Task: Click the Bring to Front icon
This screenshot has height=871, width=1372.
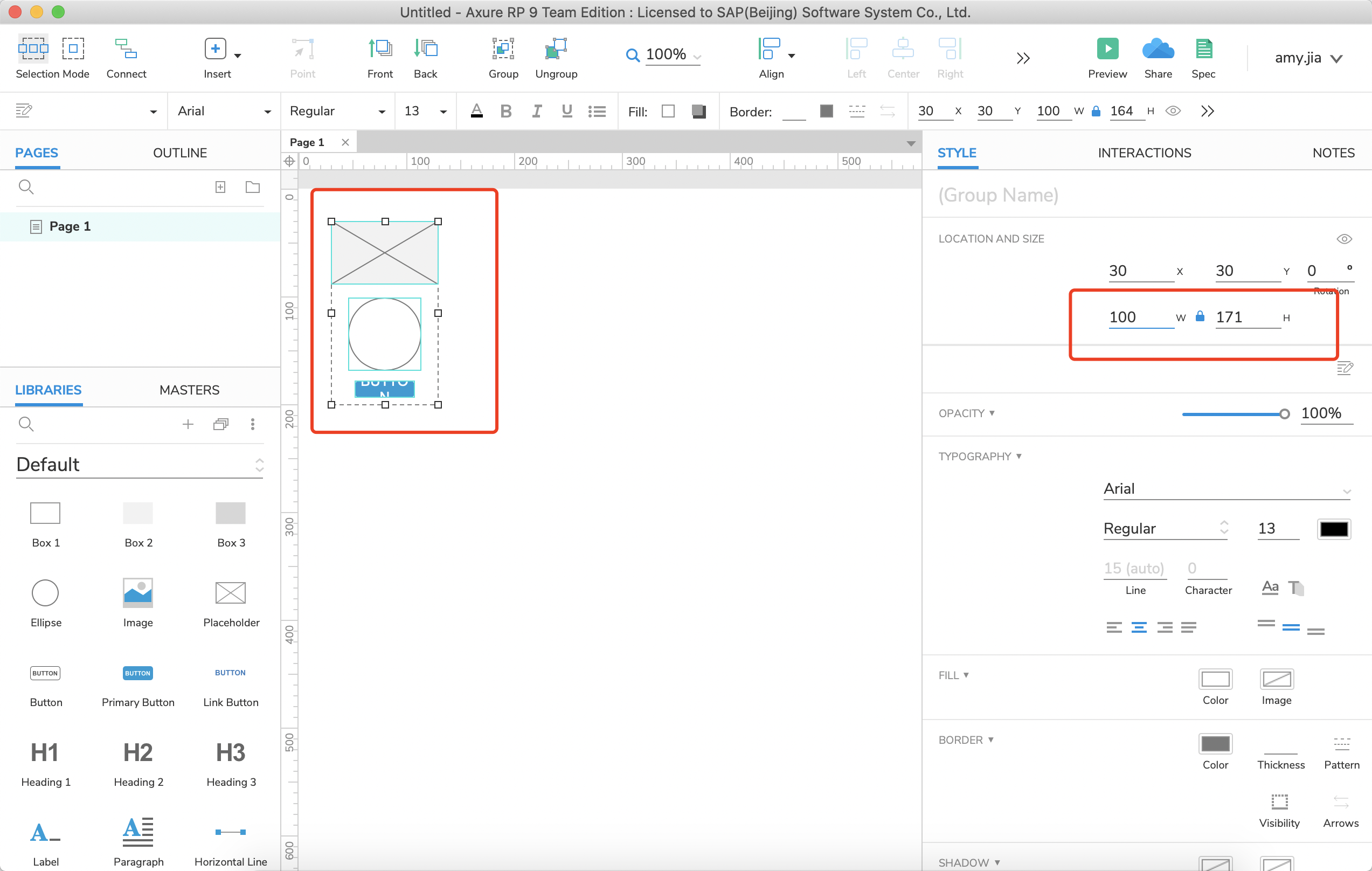Action: (x=379, y=49)
